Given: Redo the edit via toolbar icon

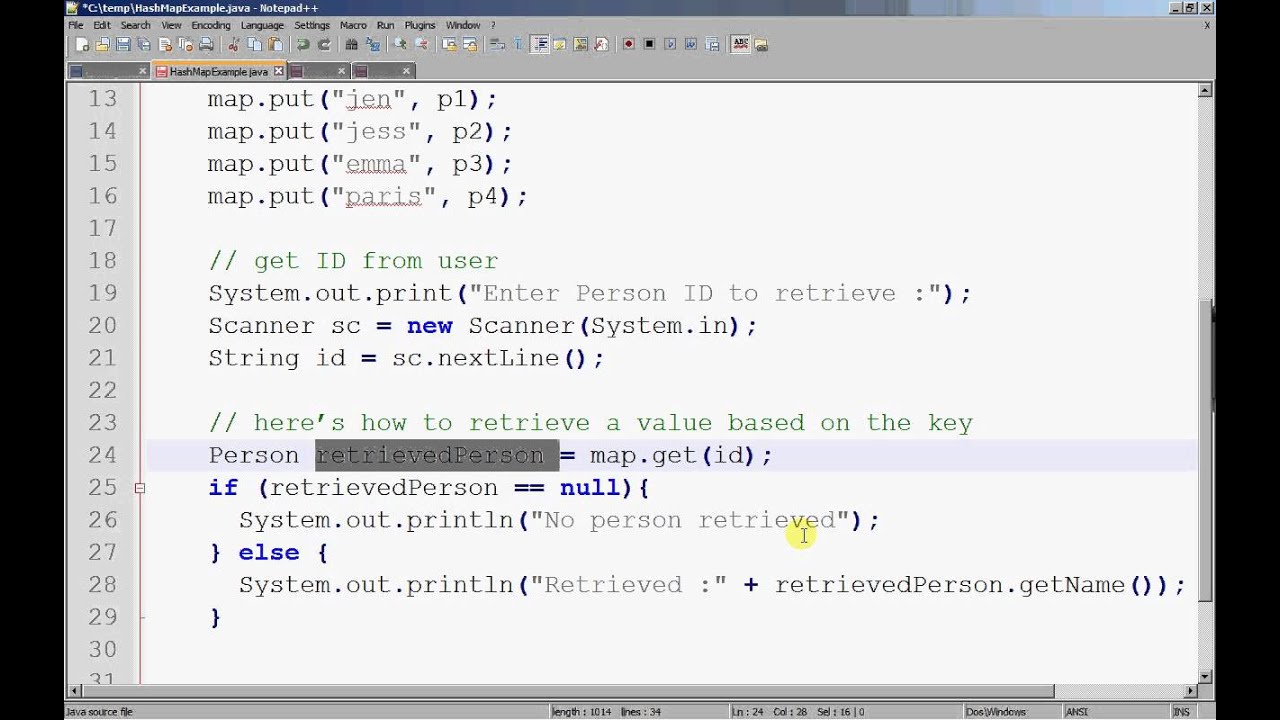Looking at the screenshot, I should (324, 44).
